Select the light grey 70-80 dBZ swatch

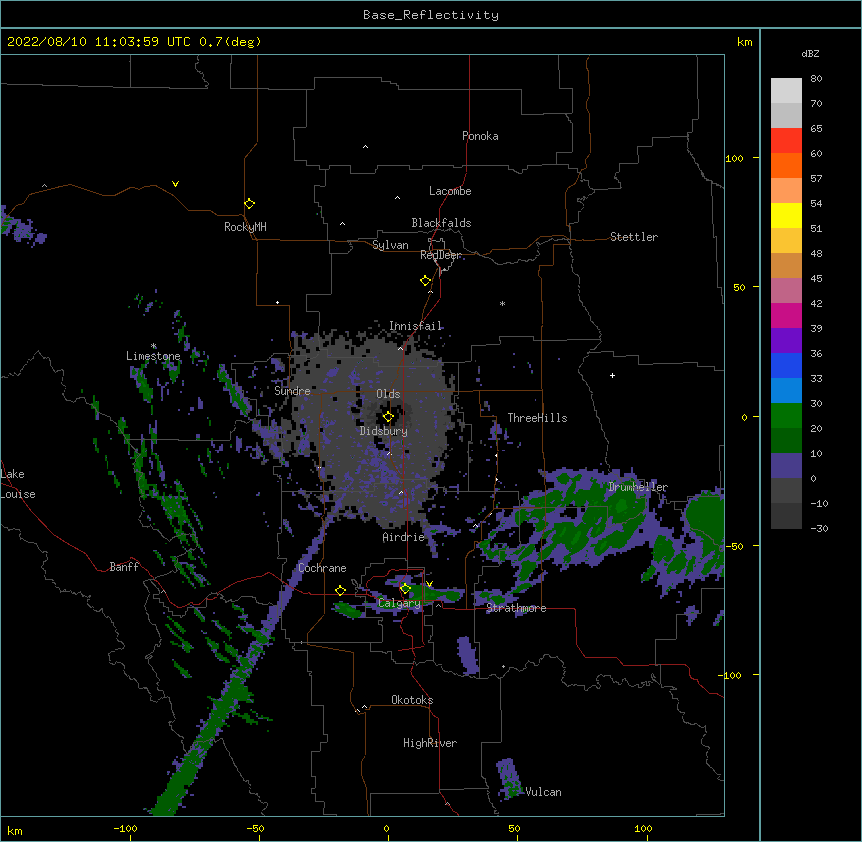pos(786,91)
